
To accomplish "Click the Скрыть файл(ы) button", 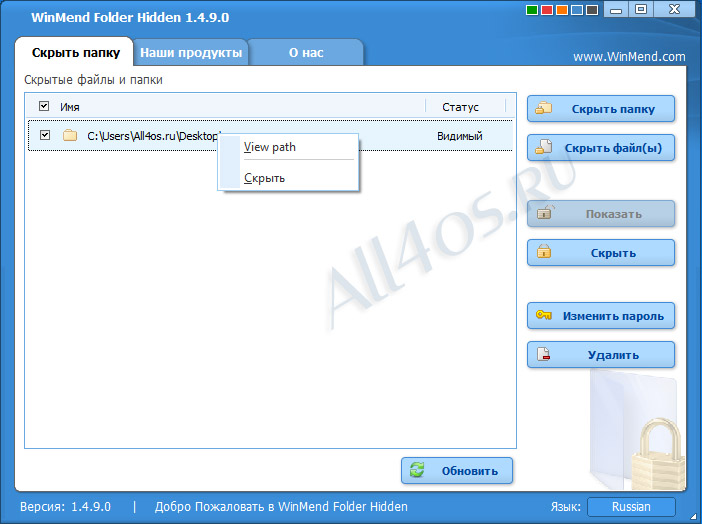I will [x=601, y=148].
